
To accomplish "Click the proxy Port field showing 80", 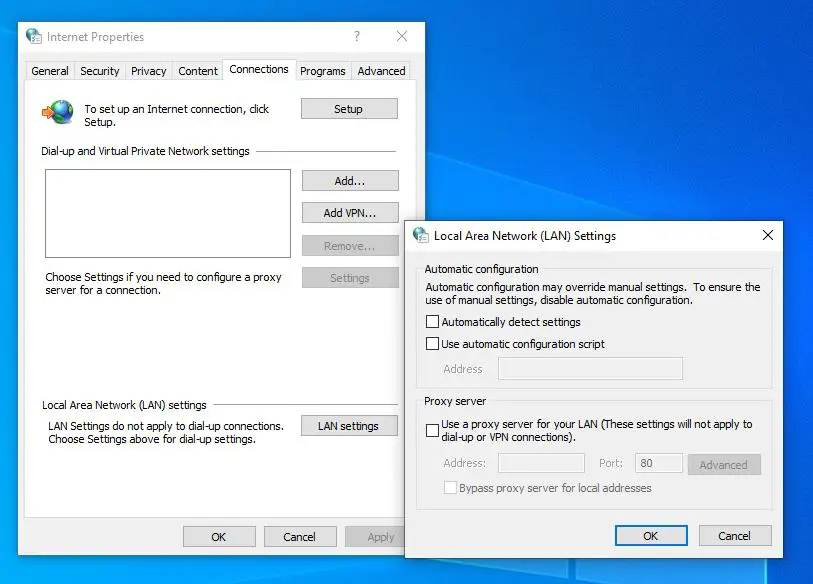I will coord(658,463).
